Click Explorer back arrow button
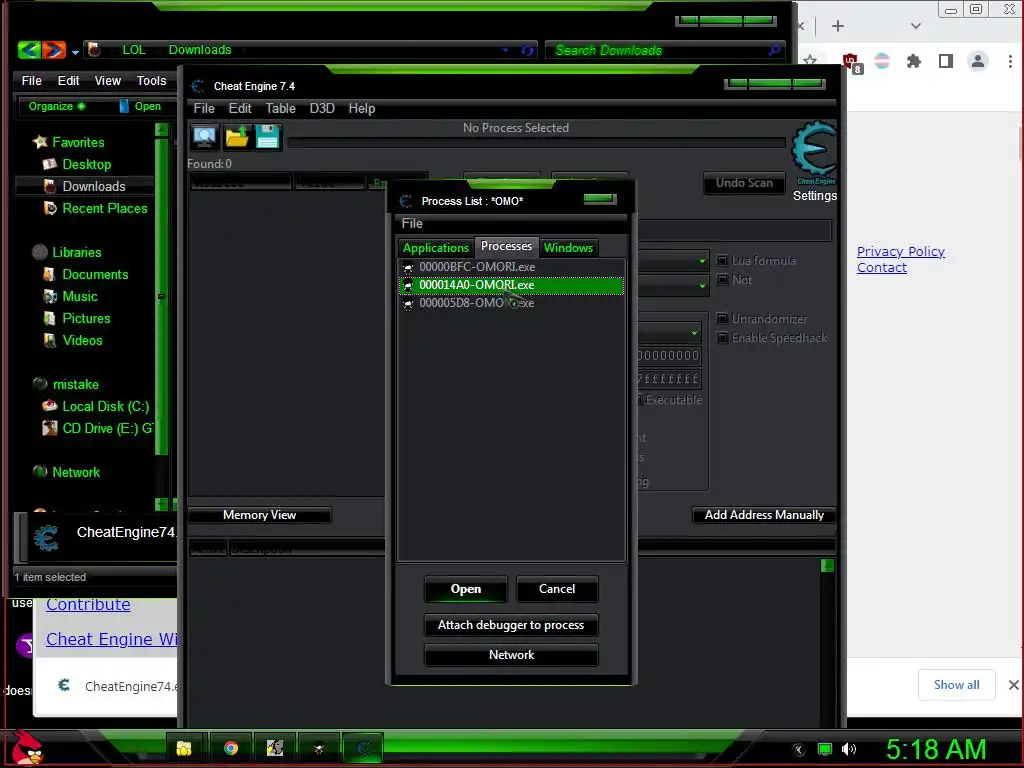This screenshot has height=768, width=1024. tap(29, 50)
